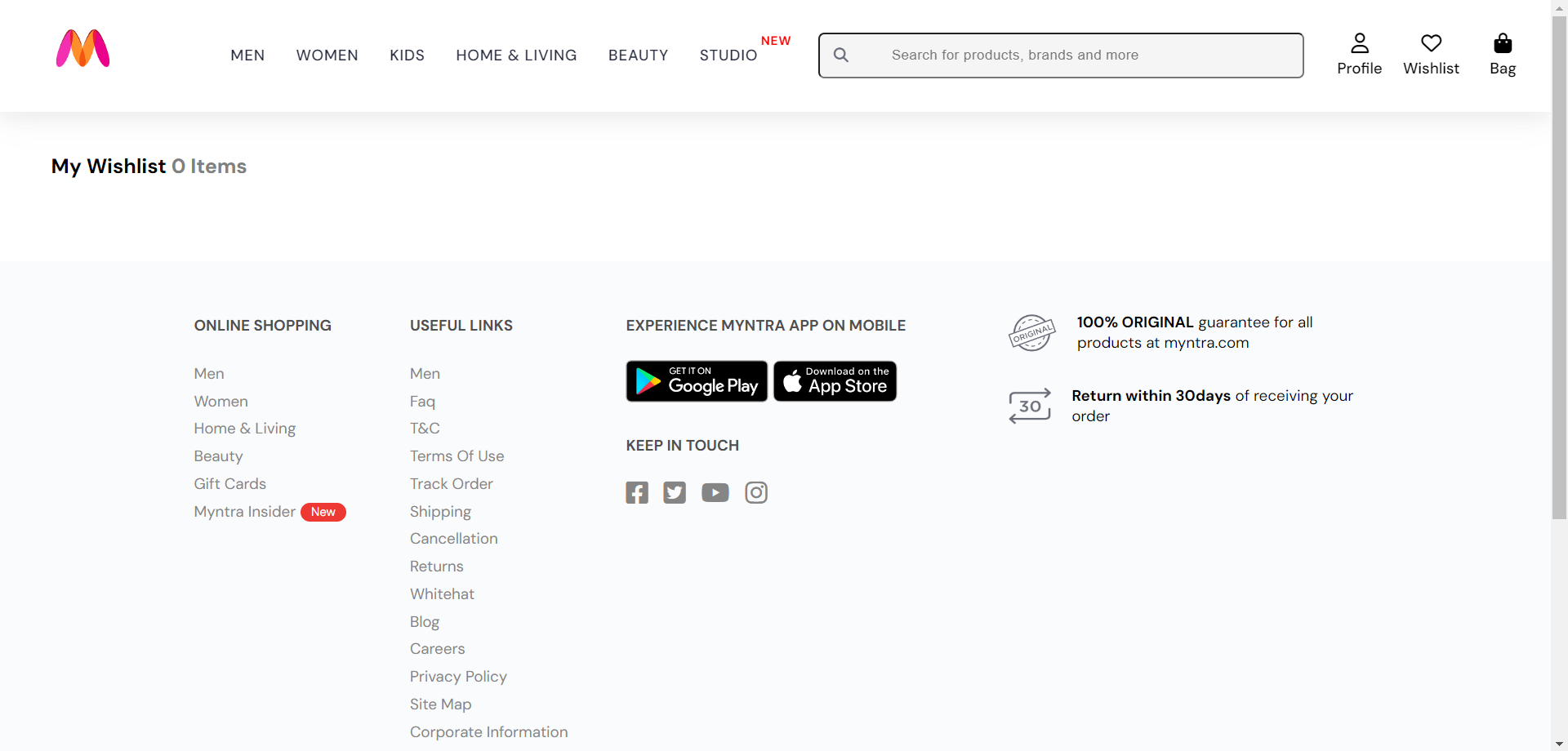Image resolution: width=1568 pixels, height=751 pixels.
Task: Open the WOMEN category menu
Action: pos(327,55)
